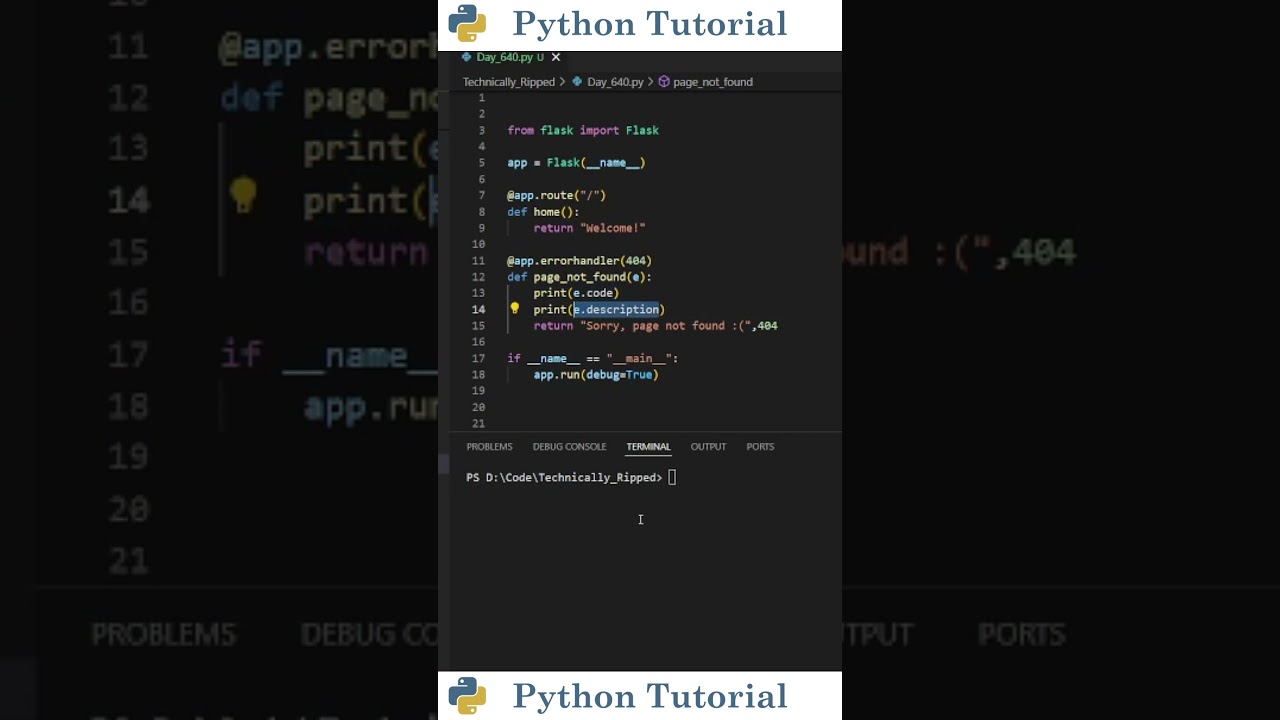
Task: Click the highlighted 'e.description' selection
Action: click(x=616, y=310)
